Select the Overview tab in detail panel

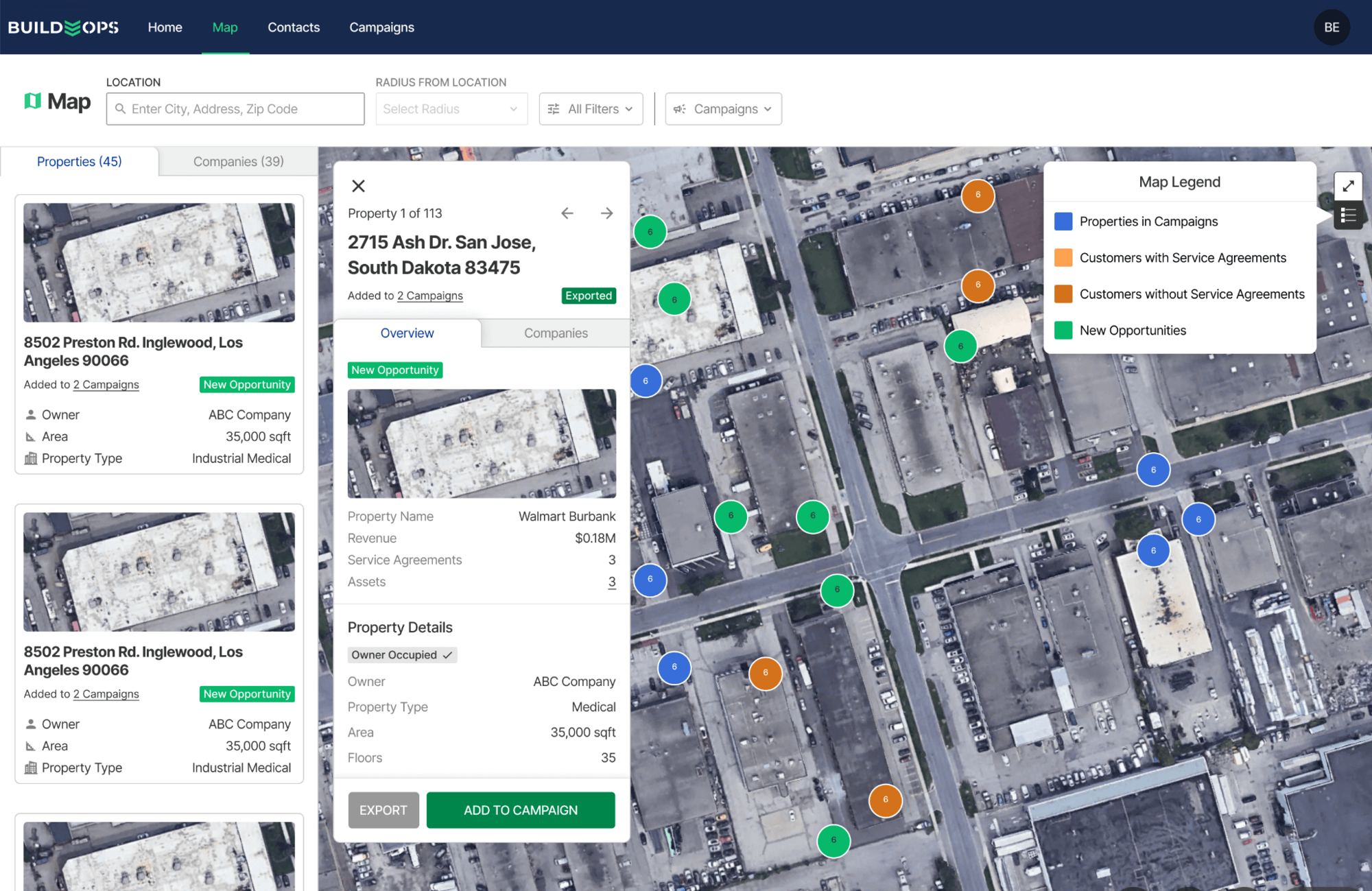tap(407, 333)
